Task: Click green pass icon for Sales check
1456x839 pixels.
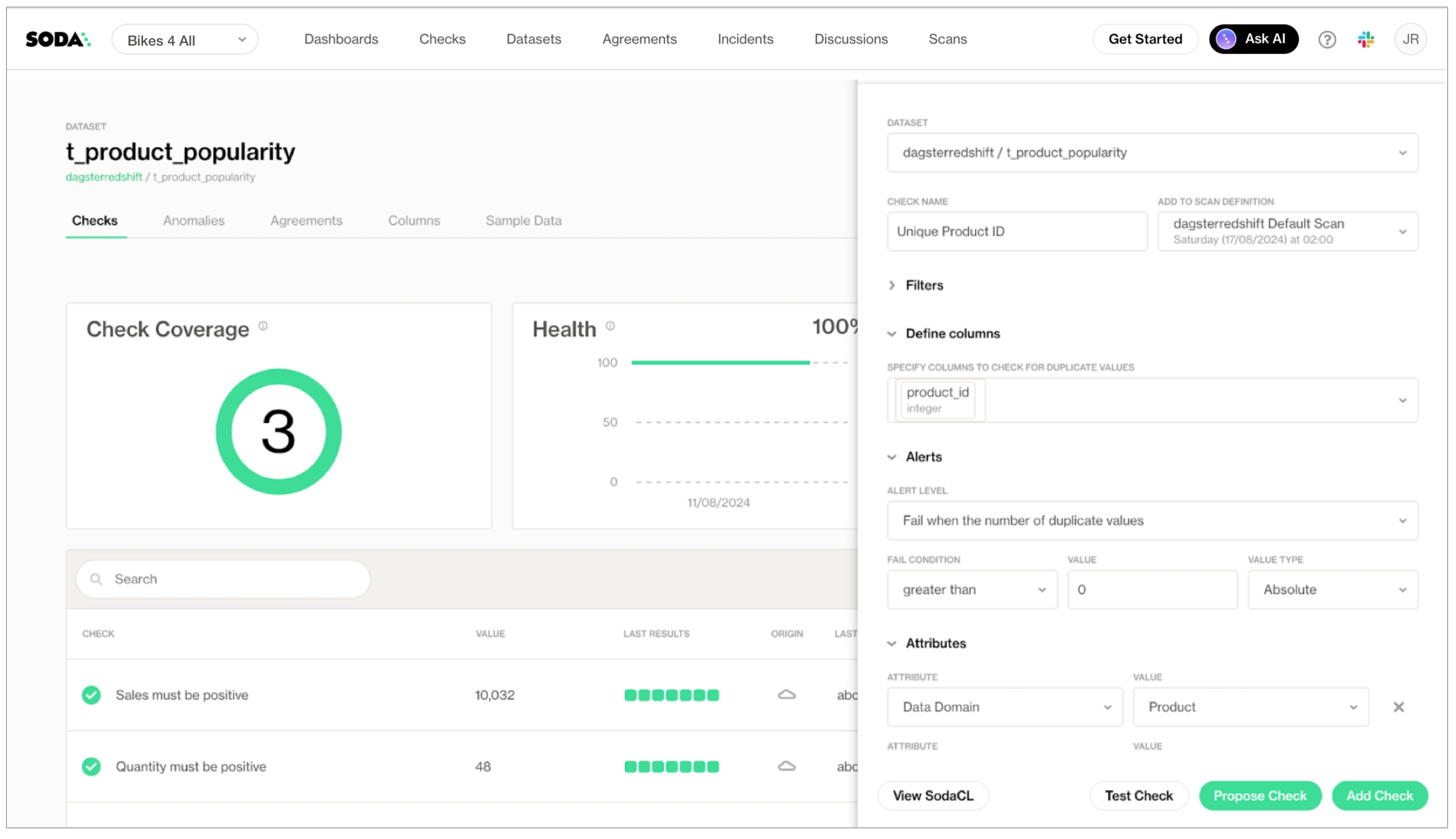Action: point(91,695)
